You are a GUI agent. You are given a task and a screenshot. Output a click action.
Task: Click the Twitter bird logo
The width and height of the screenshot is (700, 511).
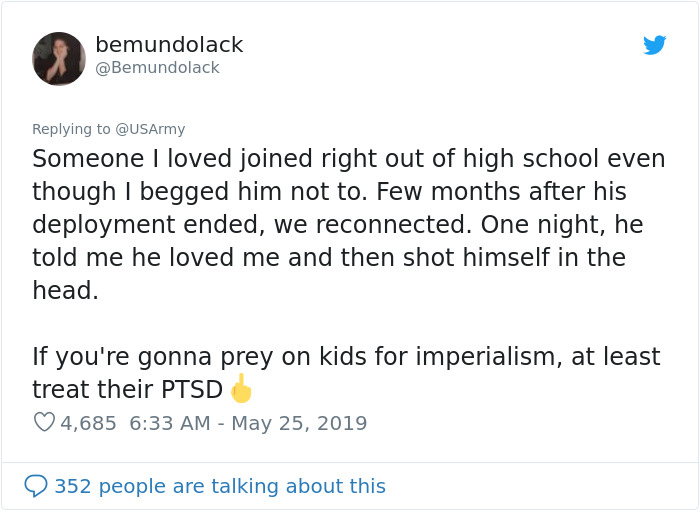[655, 45]
